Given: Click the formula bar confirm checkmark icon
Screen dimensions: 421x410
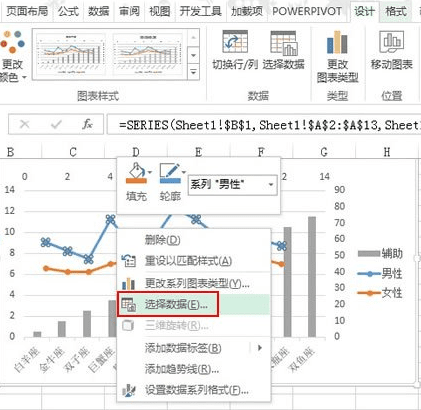Looking at the screenshot, I should 56,124.
